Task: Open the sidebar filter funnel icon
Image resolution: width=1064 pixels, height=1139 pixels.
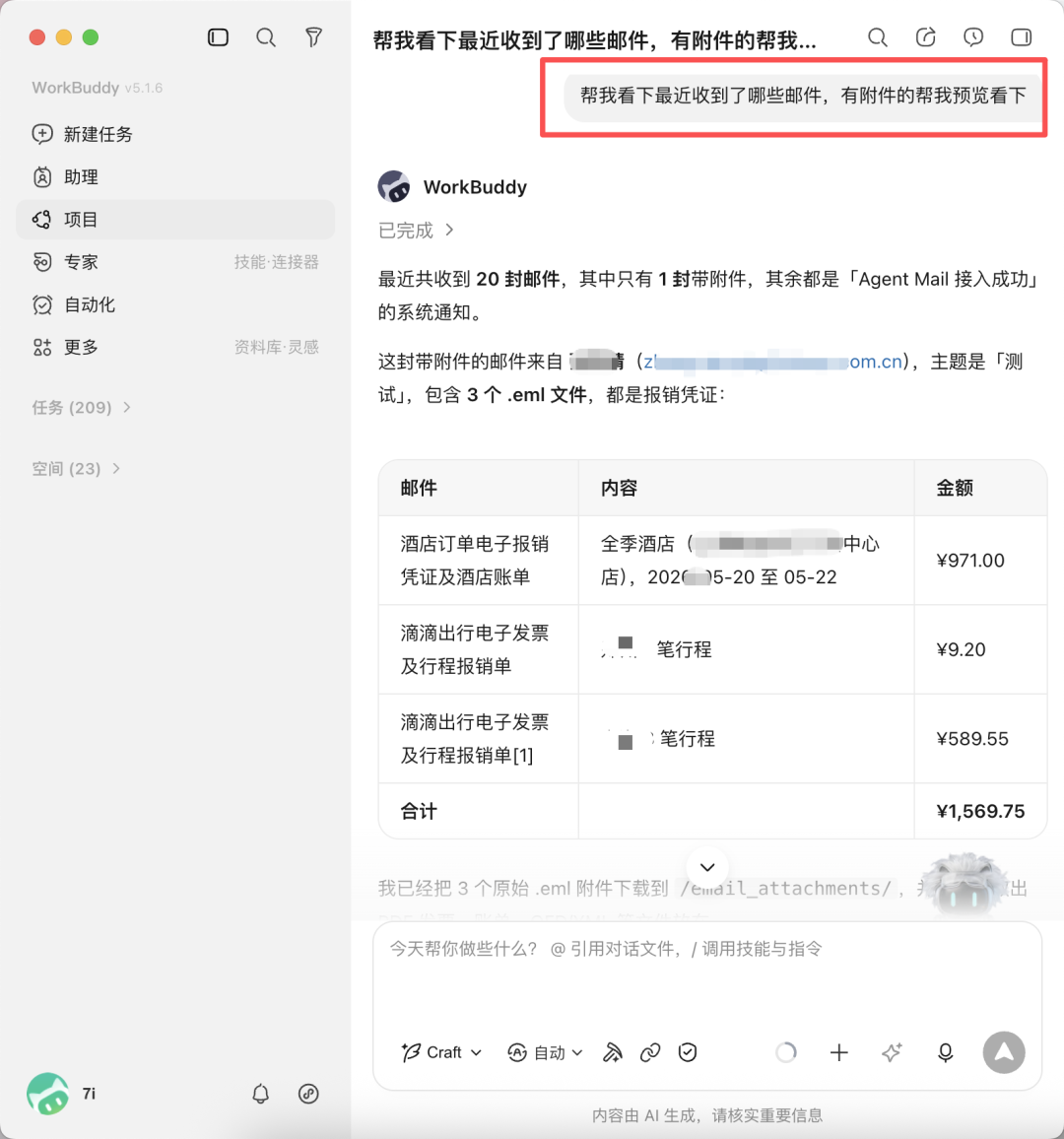Action: (x=313, y=37)
